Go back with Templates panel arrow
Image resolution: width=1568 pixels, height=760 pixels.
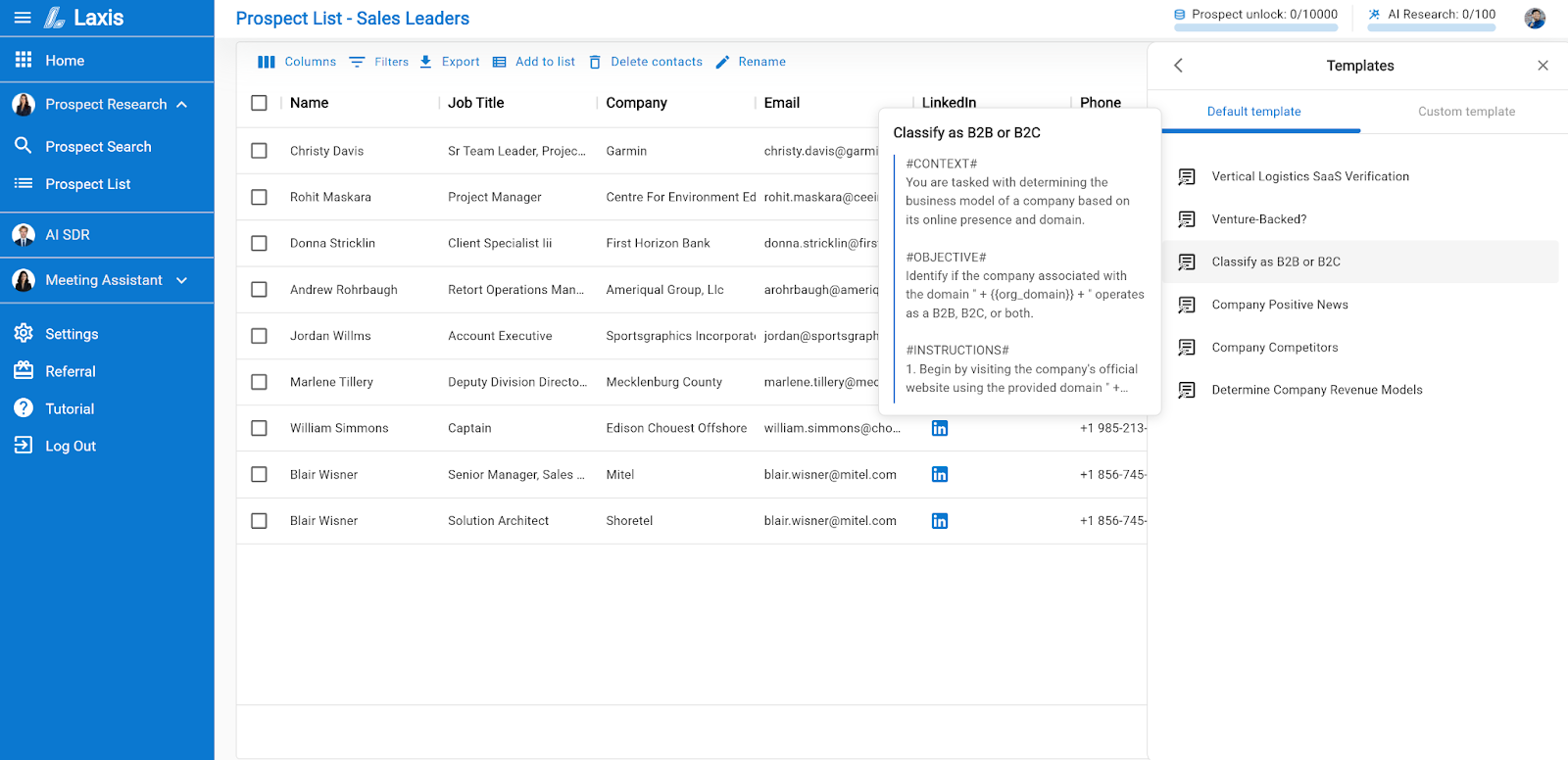pos(1179,66)
